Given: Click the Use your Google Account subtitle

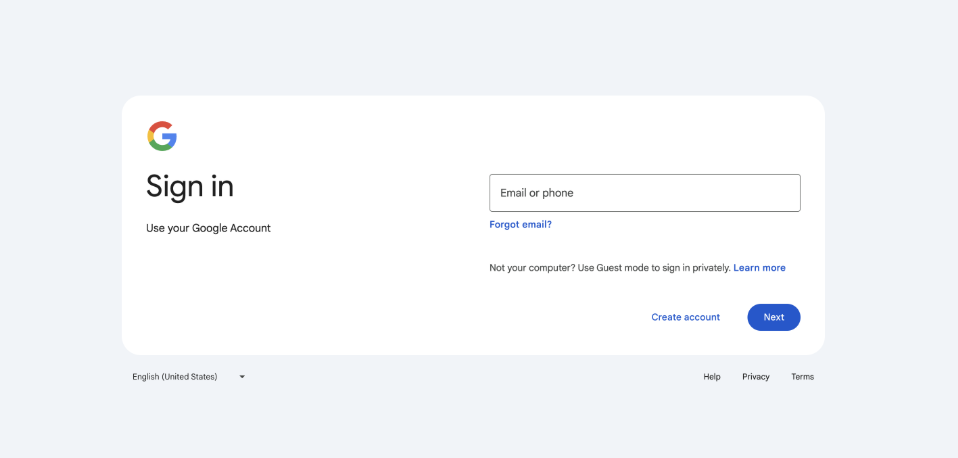Looking at the screenshot, I should pos(208,228).
